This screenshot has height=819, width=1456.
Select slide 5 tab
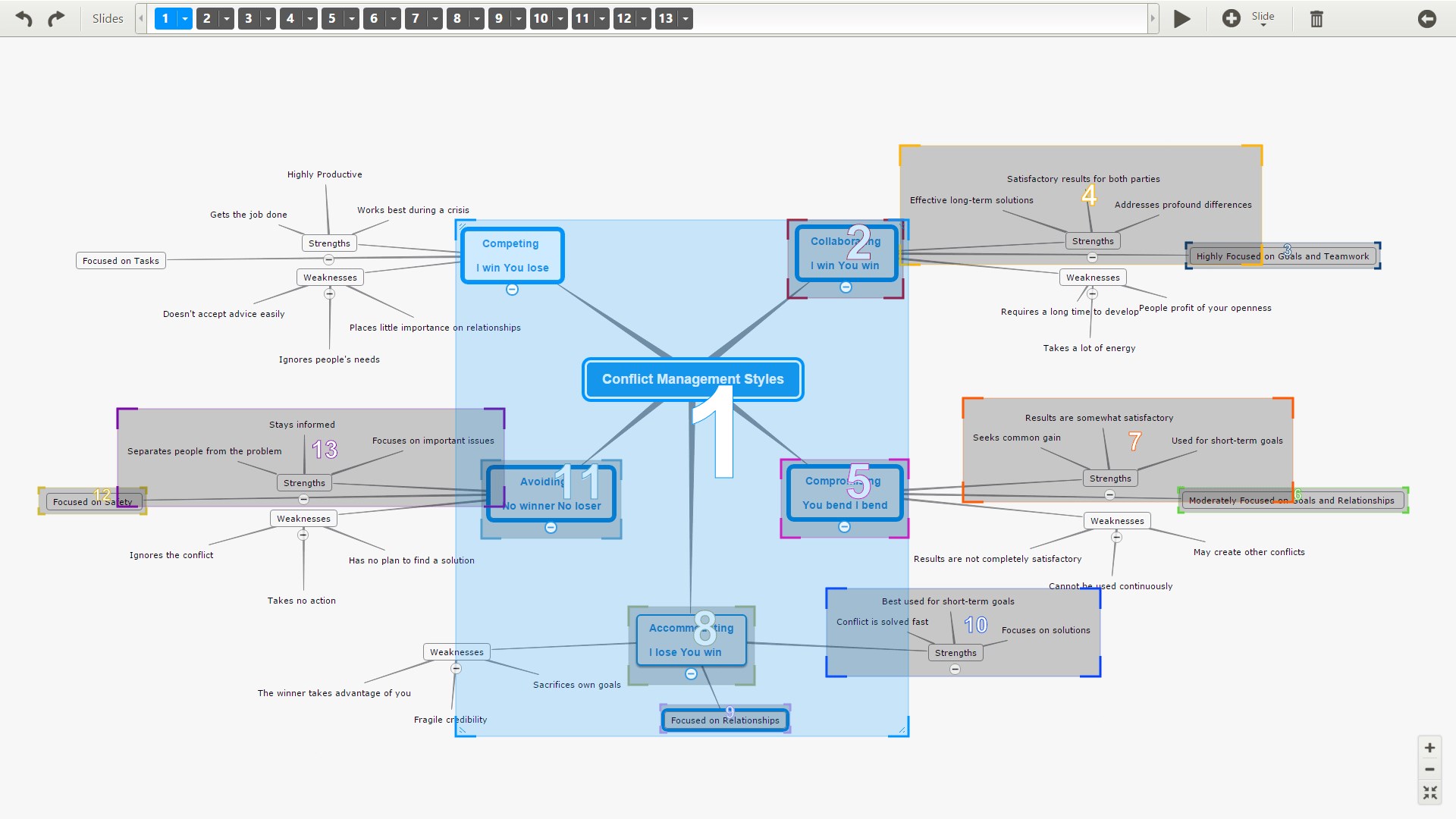(x=331, y=18)
